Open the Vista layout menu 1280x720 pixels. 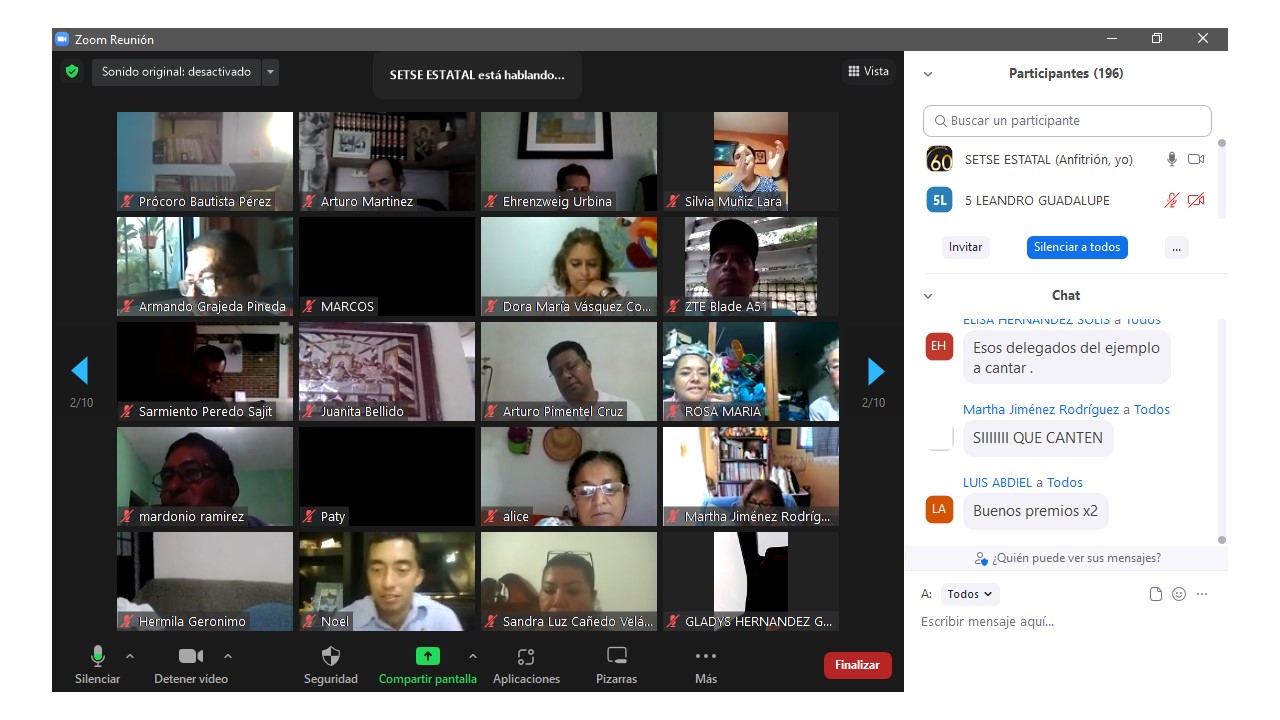(868, 71)
